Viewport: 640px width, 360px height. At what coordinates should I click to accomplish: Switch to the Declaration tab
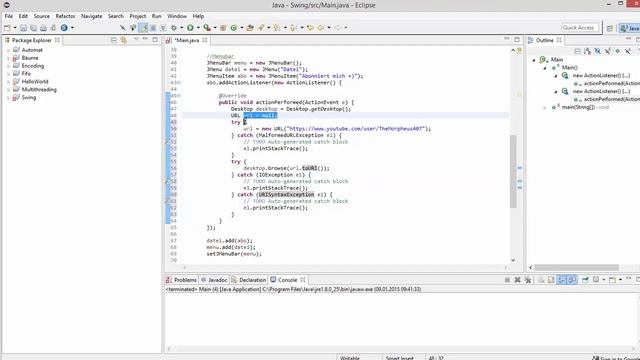(x=248, y=280)
